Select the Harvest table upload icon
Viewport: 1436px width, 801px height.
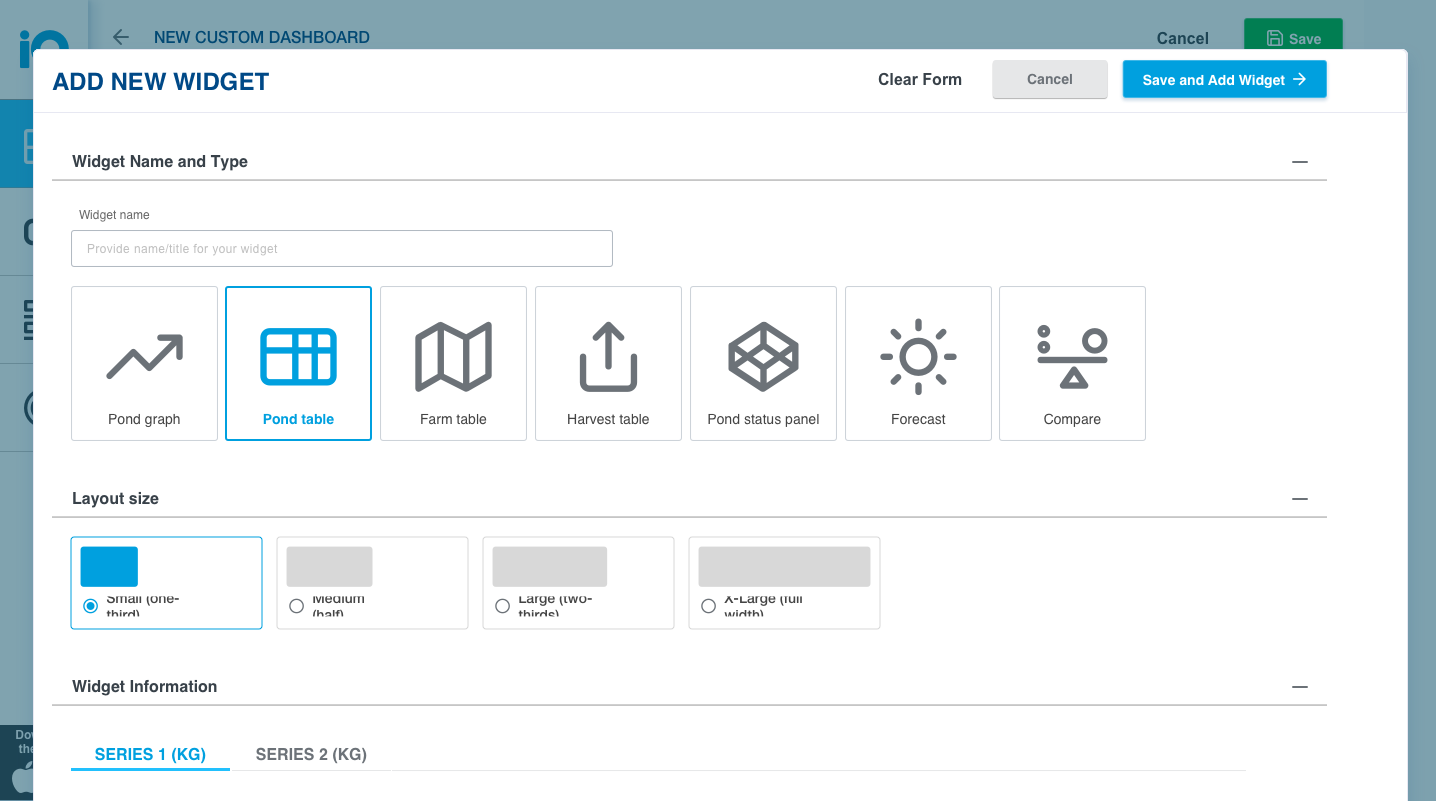click(x=608, y=356)
